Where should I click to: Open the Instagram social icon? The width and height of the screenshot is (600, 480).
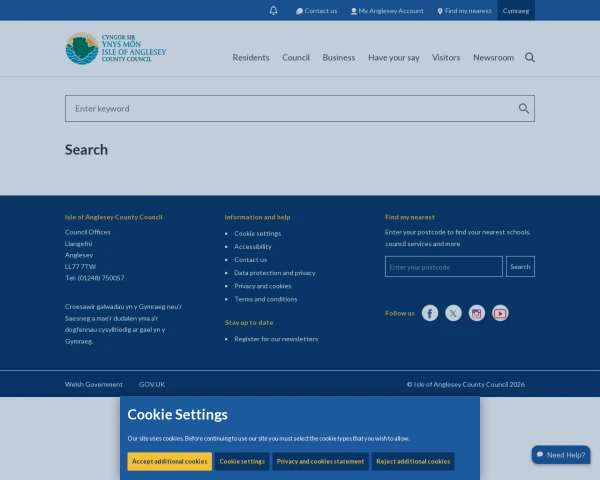pyautogui.click(x=477, y=313)
